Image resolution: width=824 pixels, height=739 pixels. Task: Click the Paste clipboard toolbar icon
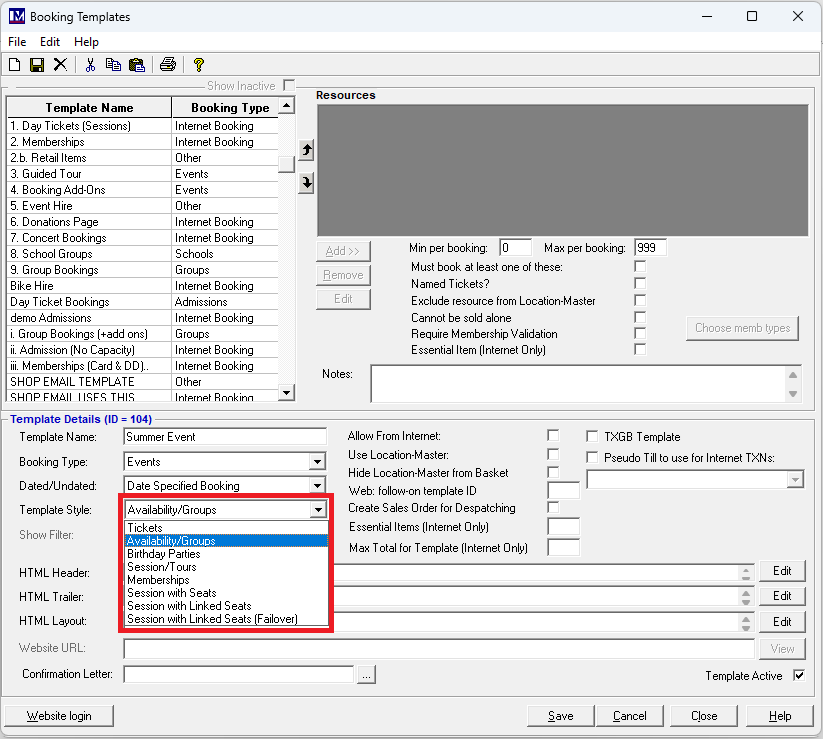coord(137,65)
